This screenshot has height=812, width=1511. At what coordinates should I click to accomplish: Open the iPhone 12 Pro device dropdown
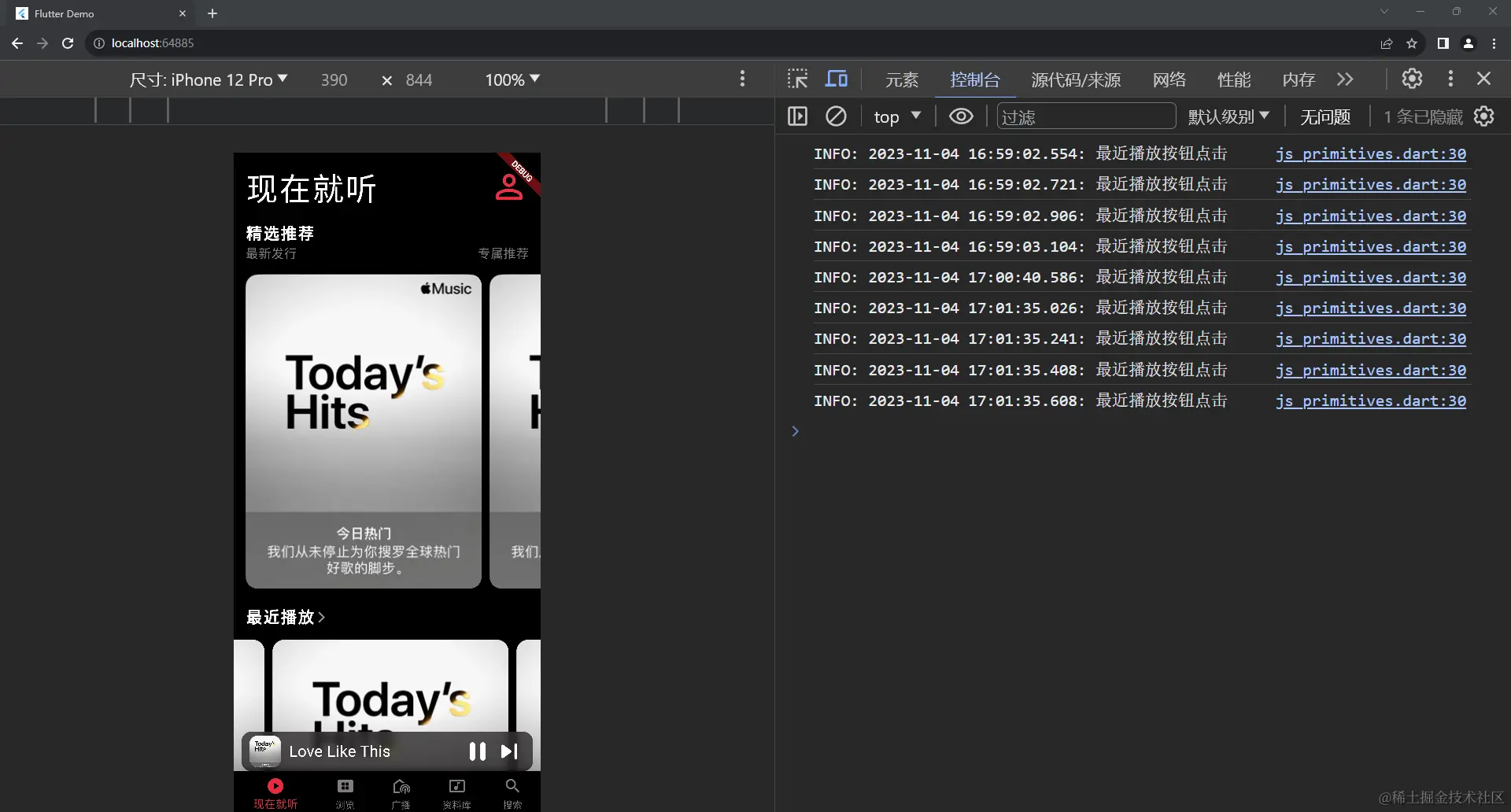pos(209,79)
